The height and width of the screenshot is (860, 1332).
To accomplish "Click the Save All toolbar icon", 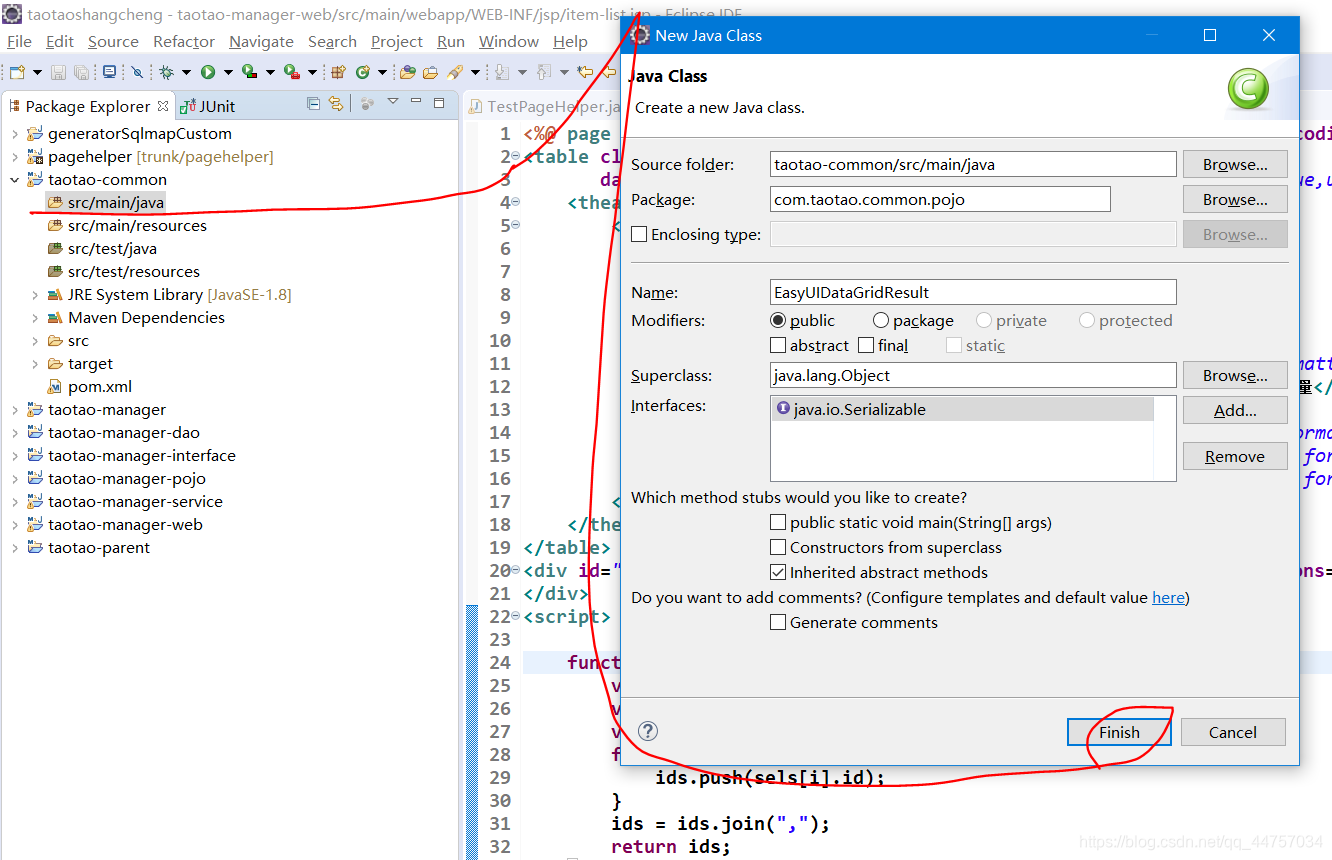I will (x=81, y=72).
